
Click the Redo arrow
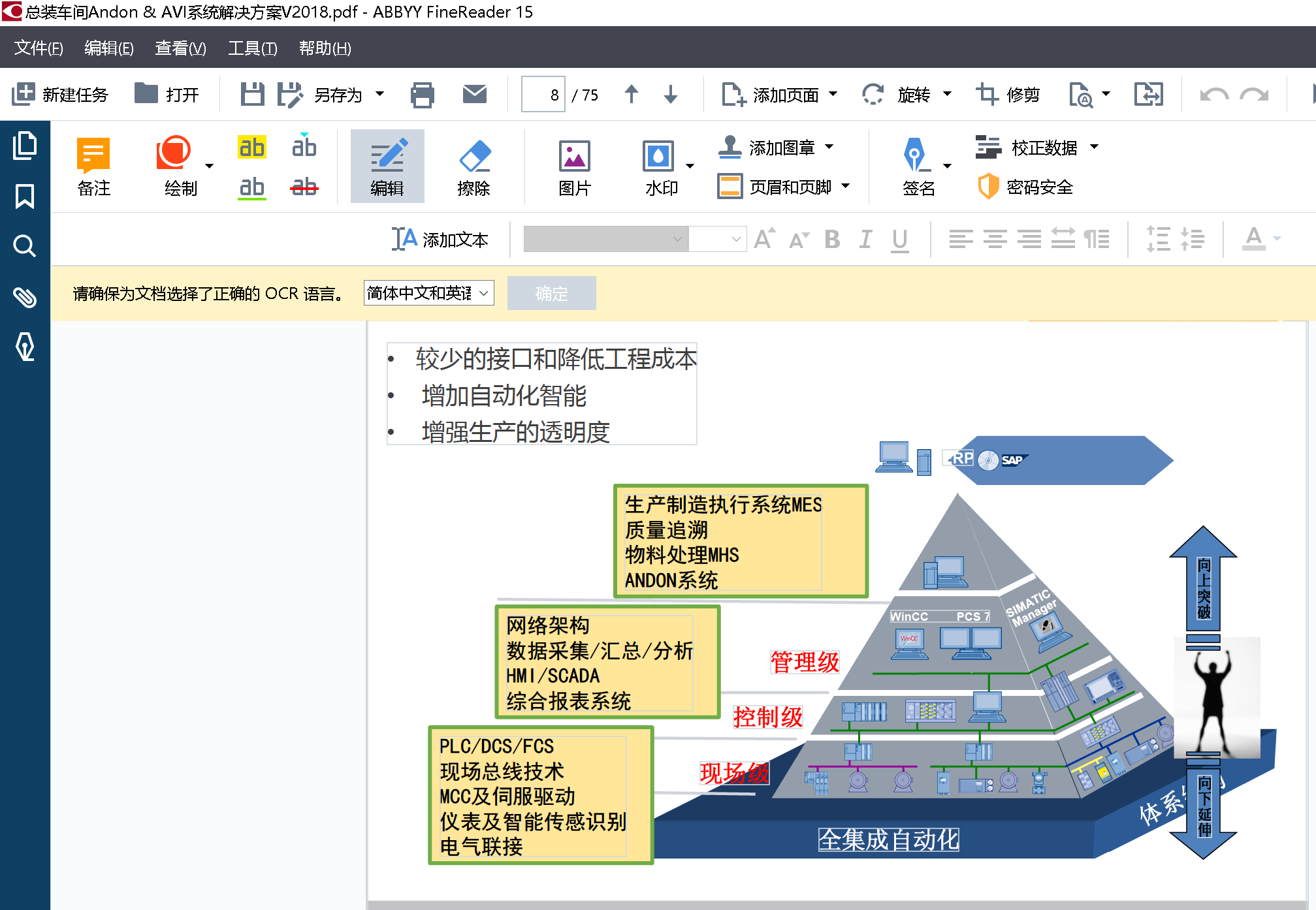(x=1254, y=95)
